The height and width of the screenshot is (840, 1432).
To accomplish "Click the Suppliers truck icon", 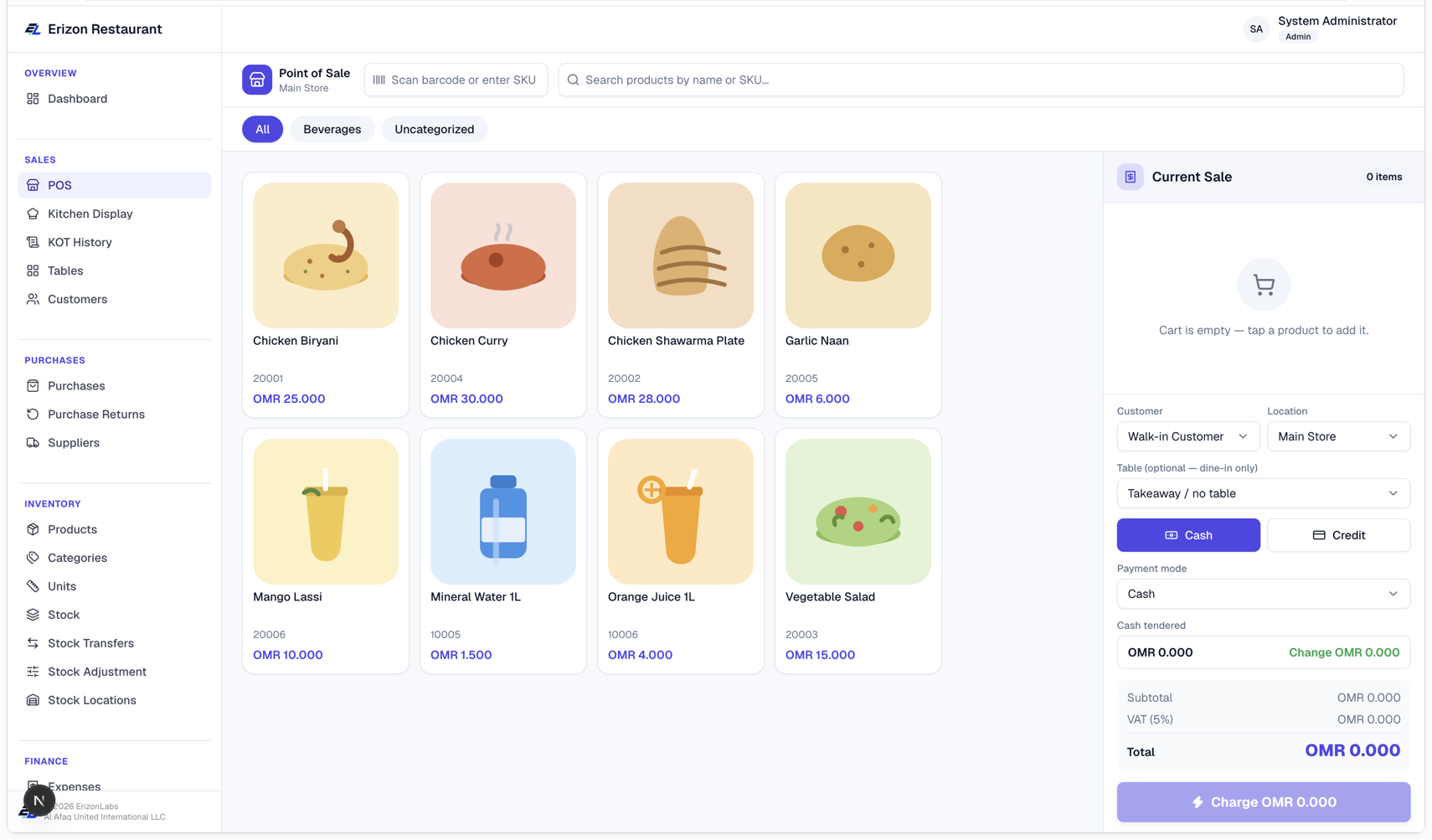I will pos(33,442).
